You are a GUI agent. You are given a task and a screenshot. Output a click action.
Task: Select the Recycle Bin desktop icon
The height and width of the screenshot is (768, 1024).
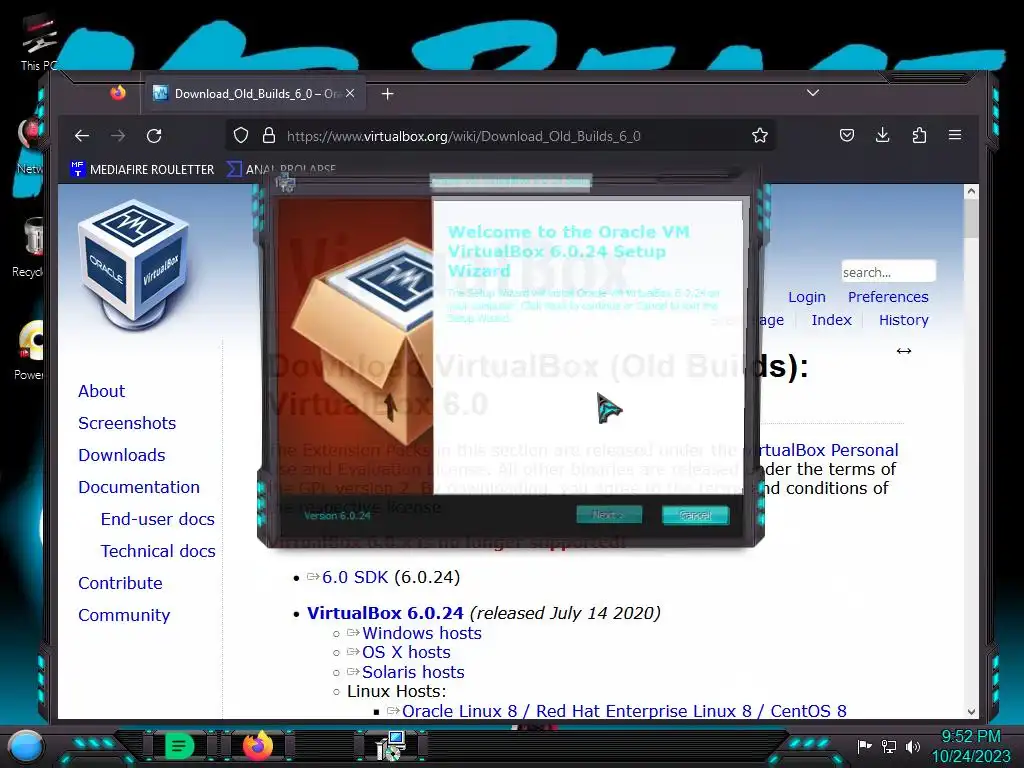pyautogui.click(x=29, y=248)
